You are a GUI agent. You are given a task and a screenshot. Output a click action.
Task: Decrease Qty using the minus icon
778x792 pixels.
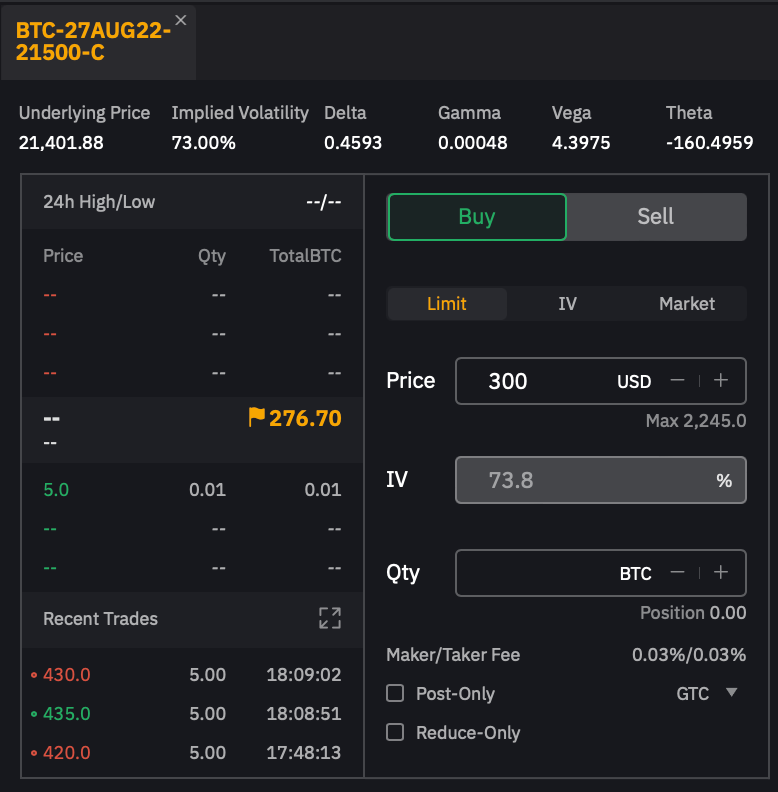[x=677, y=573]
